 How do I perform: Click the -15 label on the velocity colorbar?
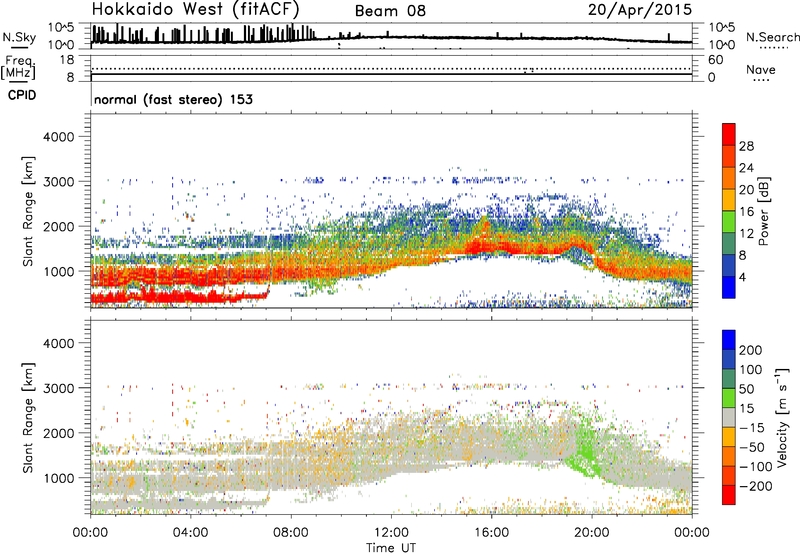point(752,428)
